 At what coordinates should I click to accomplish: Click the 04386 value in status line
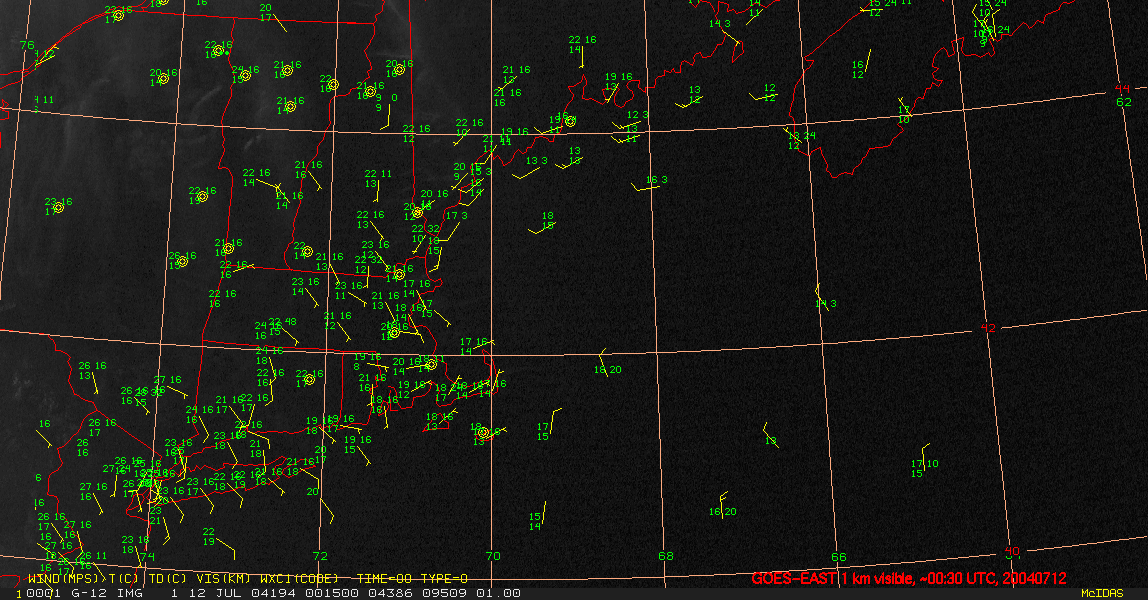392,593
